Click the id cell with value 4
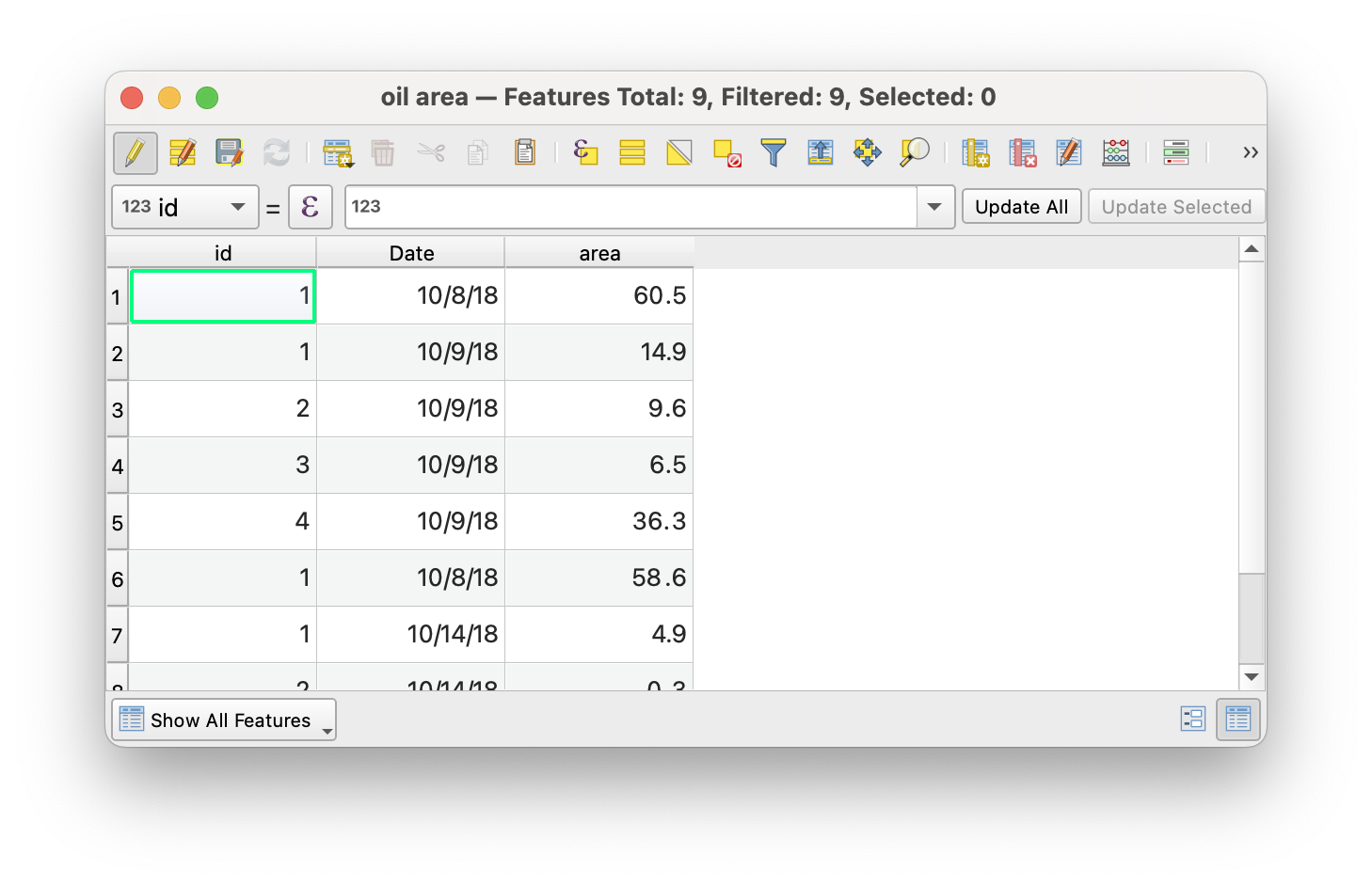This screenshot has width=1372, height=886. coord(223,522)
